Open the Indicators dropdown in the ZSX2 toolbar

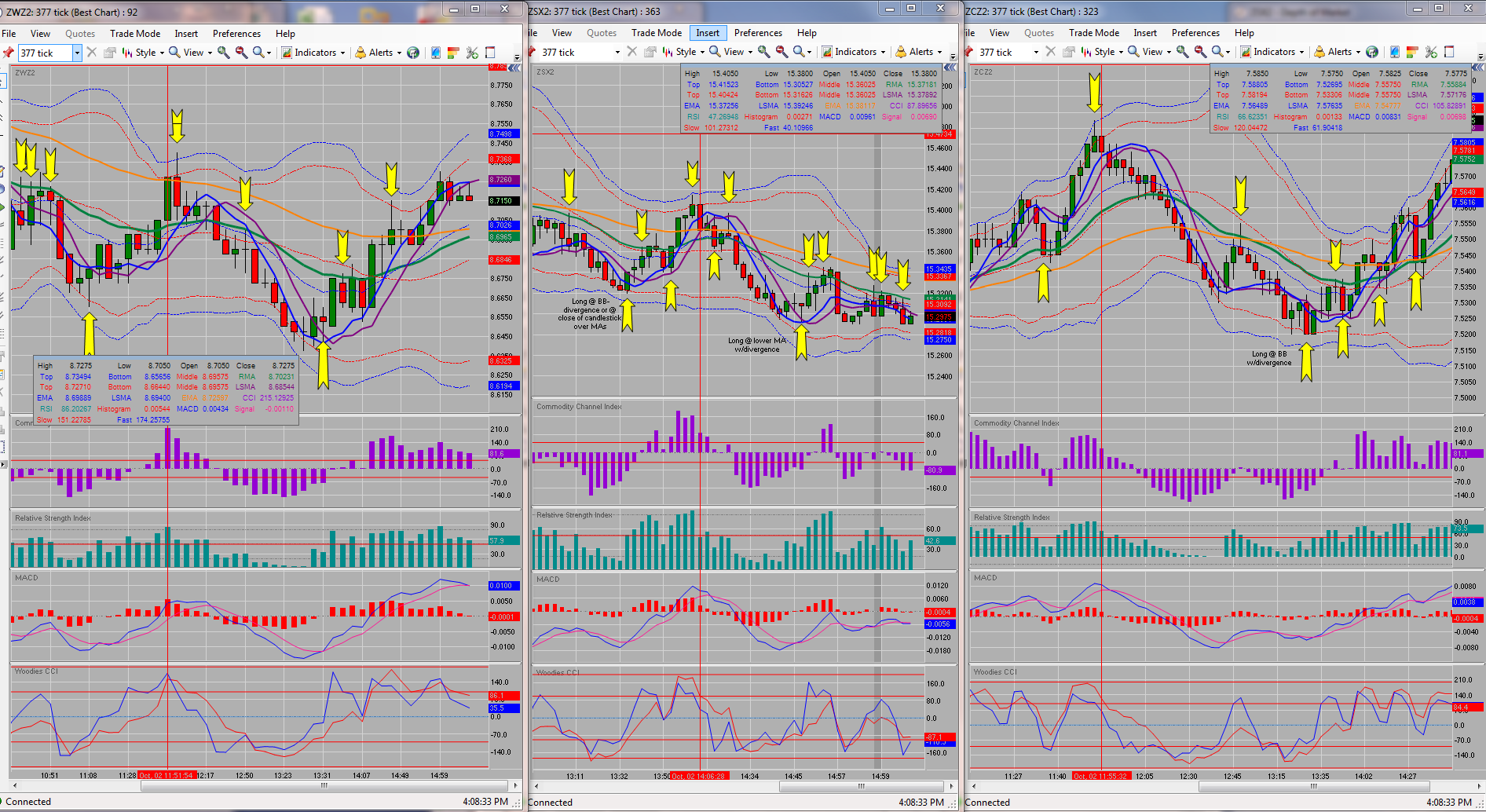click(x=853, y=52)
